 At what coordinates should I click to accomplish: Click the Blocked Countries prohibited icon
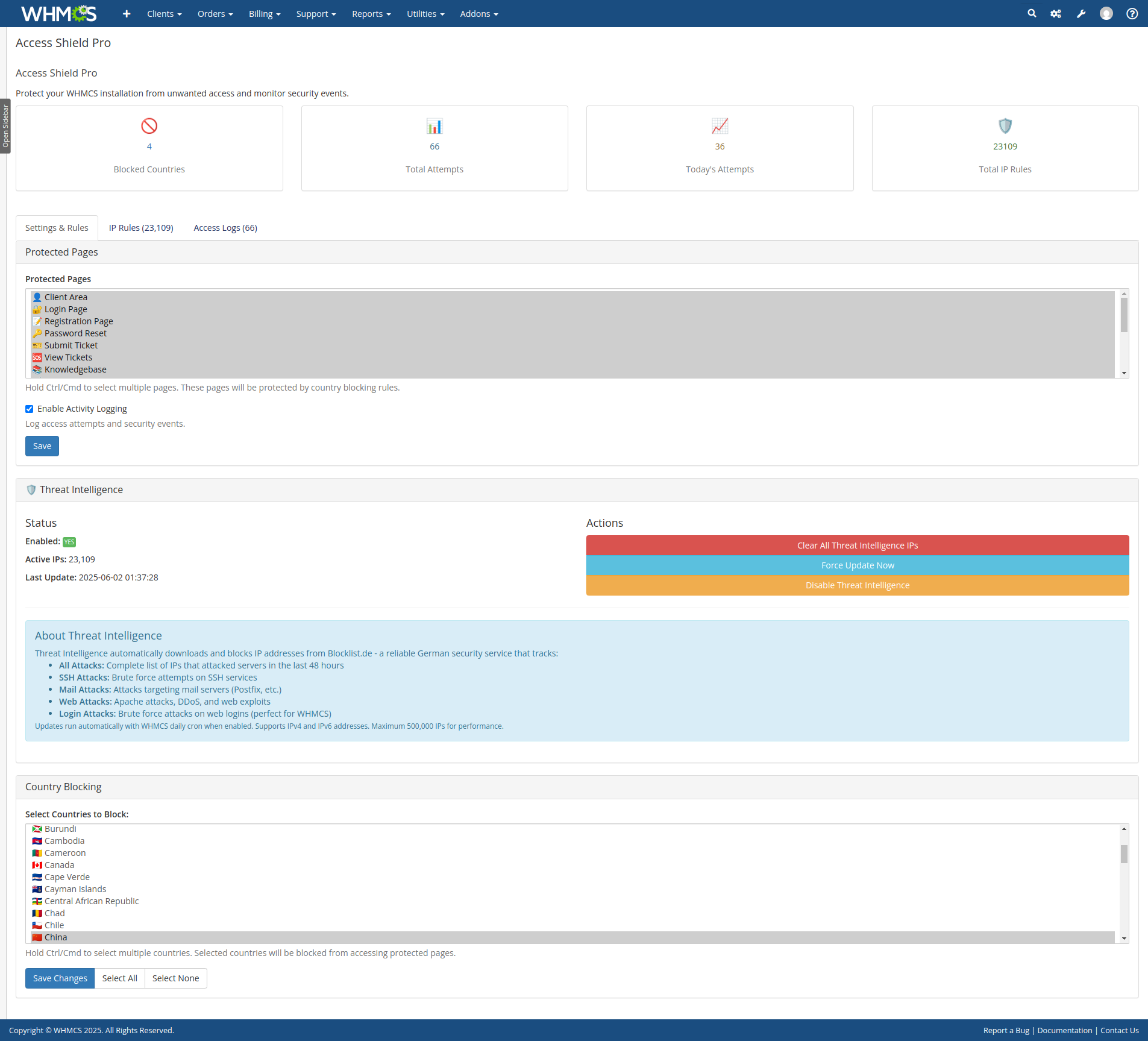pos(149,126)
